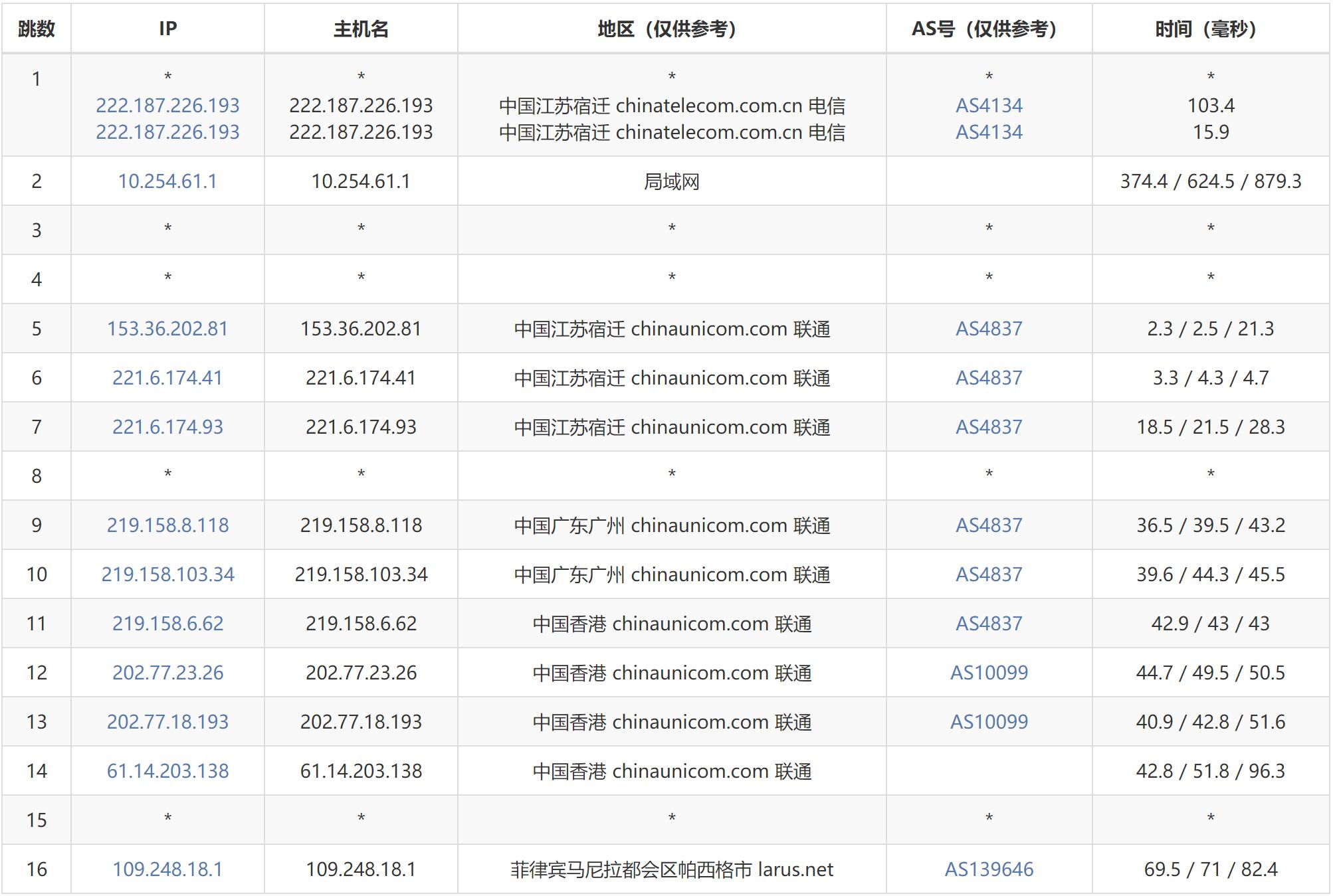Screen dimensions: 1333x896
Task: Click IP link 61.14.203.138
Action: [x=167, y=771]
